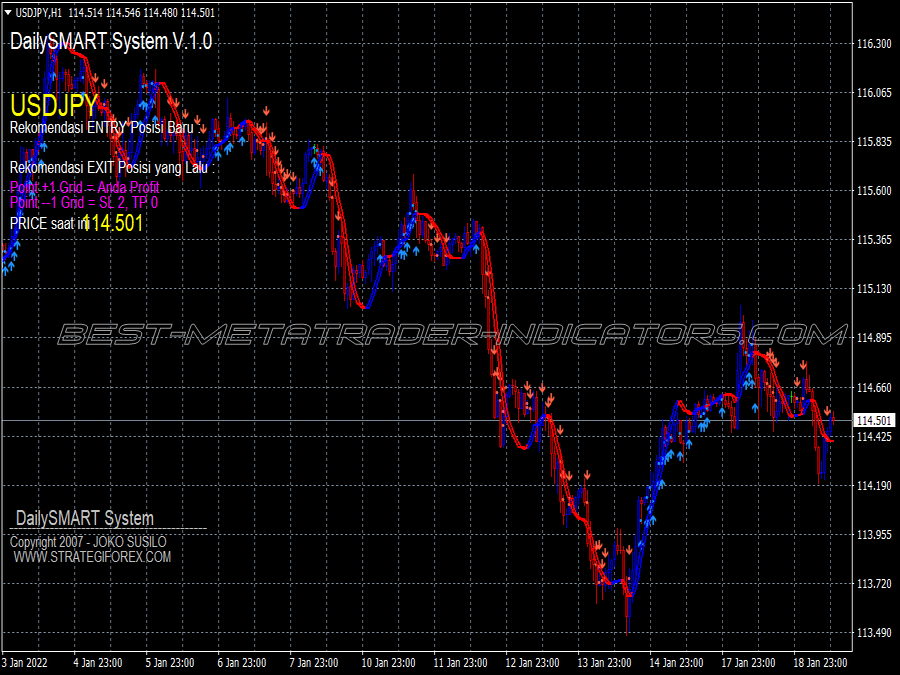Click the 114.425 price axis label
This screenshot has width=900, height=675.
874,437
